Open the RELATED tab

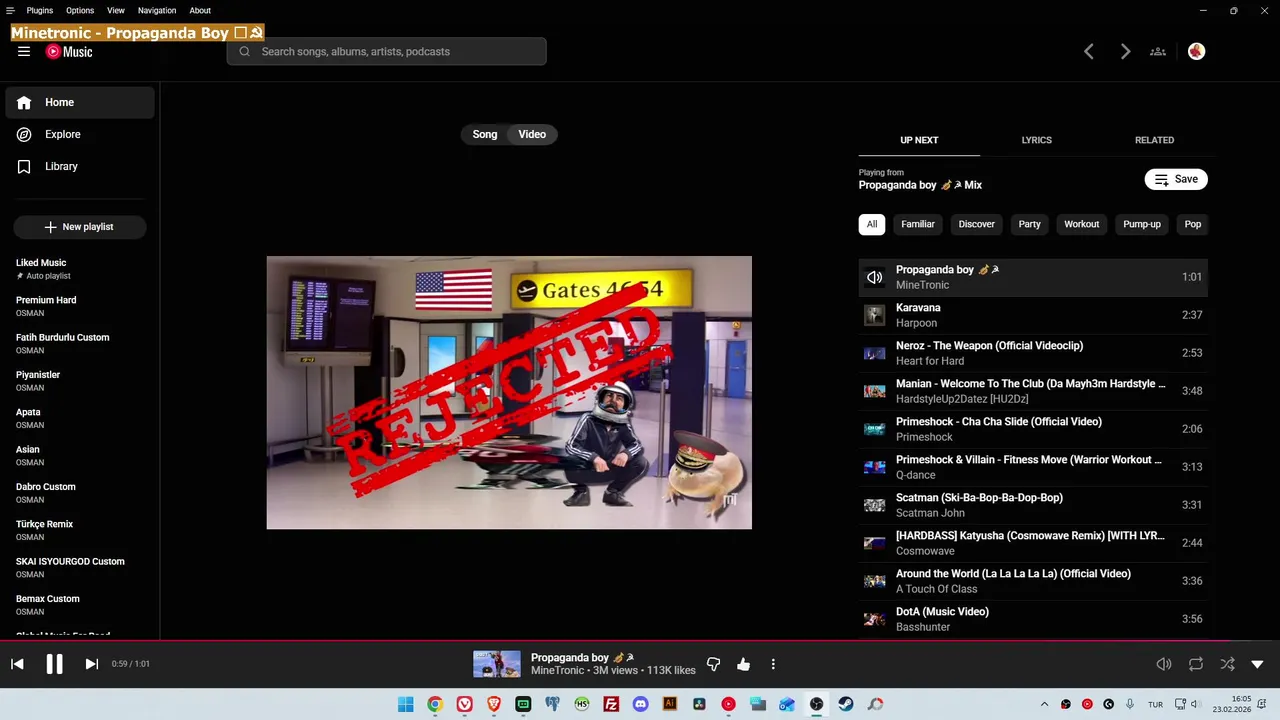click(x=1154, y=140)
